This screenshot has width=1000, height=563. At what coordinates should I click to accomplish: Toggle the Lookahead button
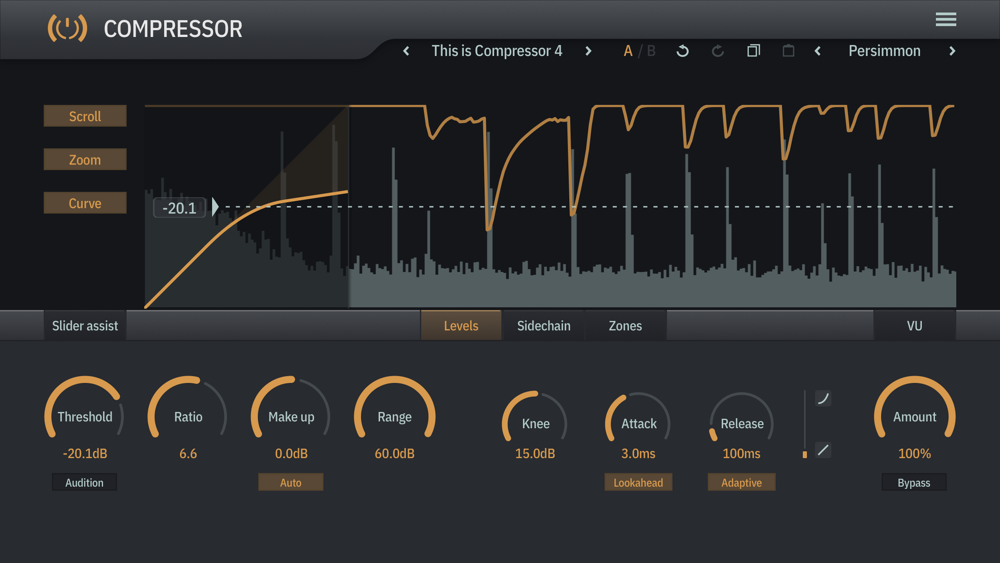point(638,483)
